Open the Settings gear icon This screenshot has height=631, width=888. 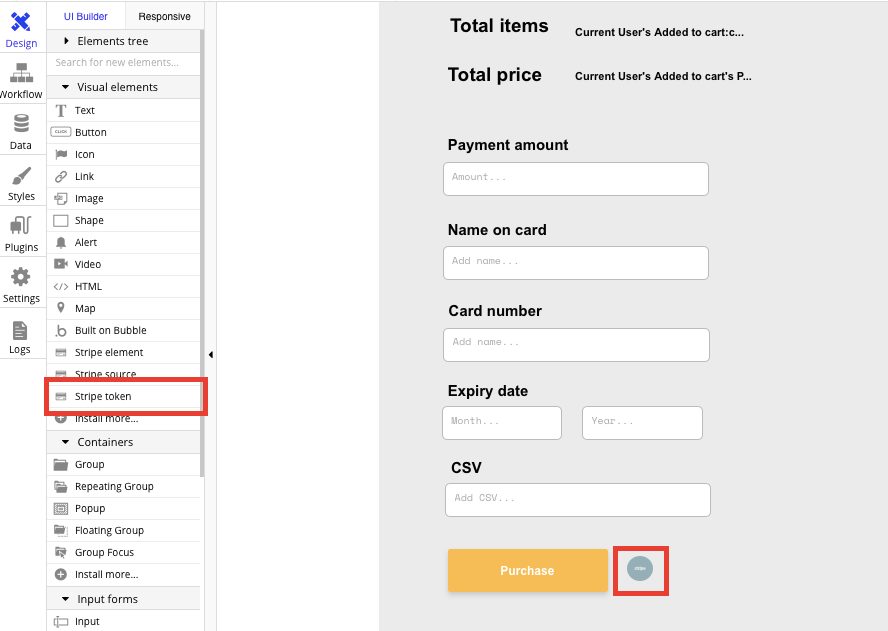pos(21,283)
